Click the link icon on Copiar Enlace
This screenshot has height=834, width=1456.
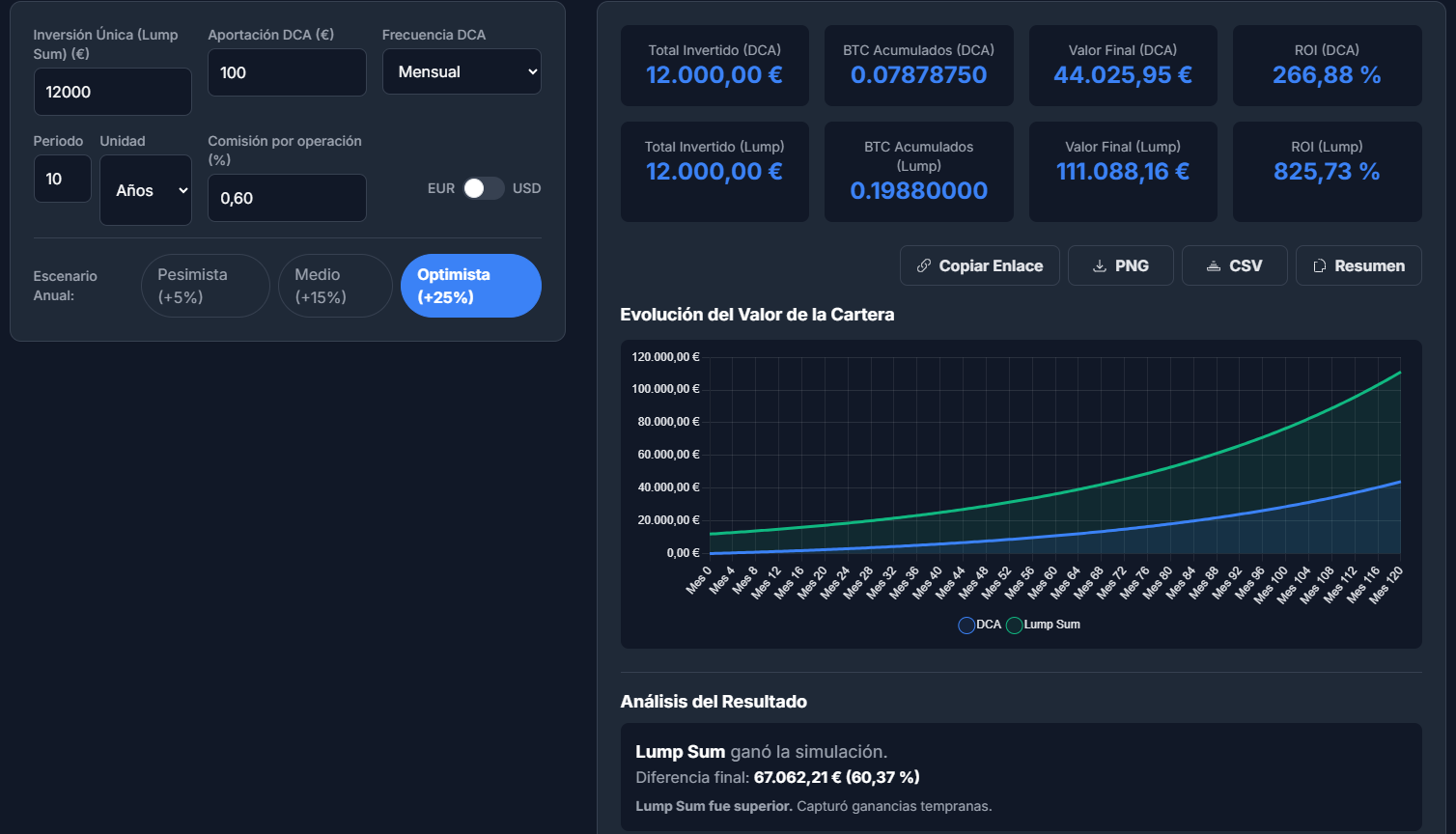pyautogui.click(x=924, y=265)
